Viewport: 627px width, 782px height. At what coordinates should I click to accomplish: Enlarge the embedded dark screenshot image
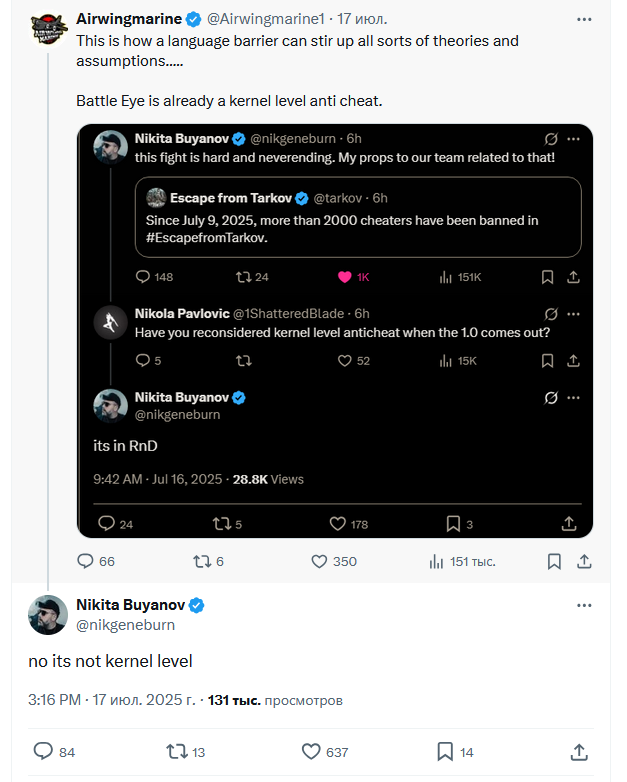coord(335,331)
